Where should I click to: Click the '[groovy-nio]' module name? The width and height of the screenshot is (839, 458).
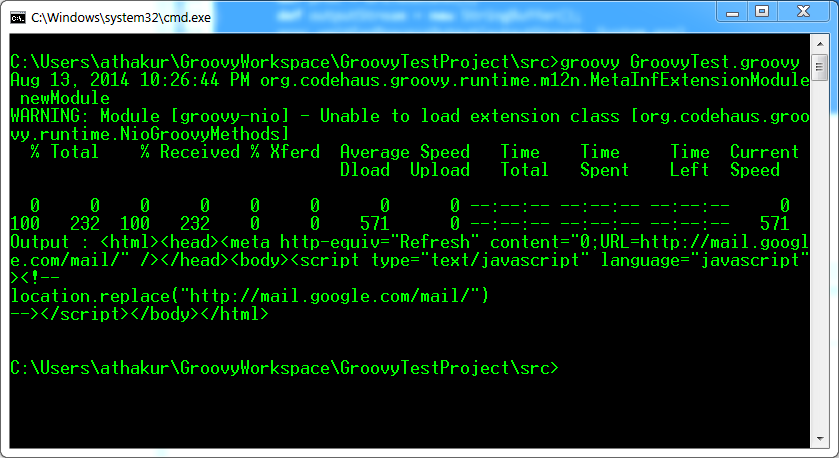[x=230, y=116]
